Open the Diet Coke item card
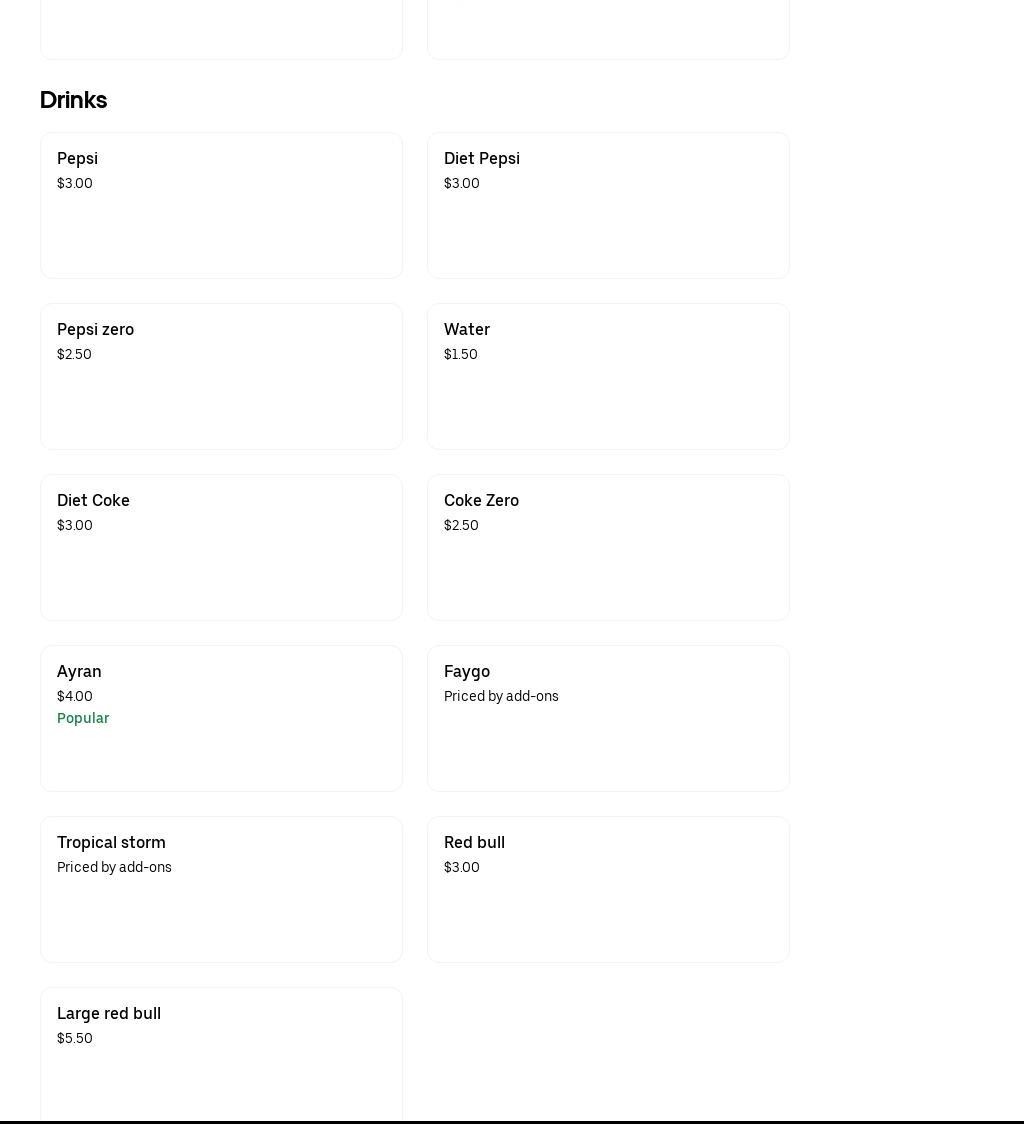Viewport: 1024px width, 1124px height. click(221, 547)
